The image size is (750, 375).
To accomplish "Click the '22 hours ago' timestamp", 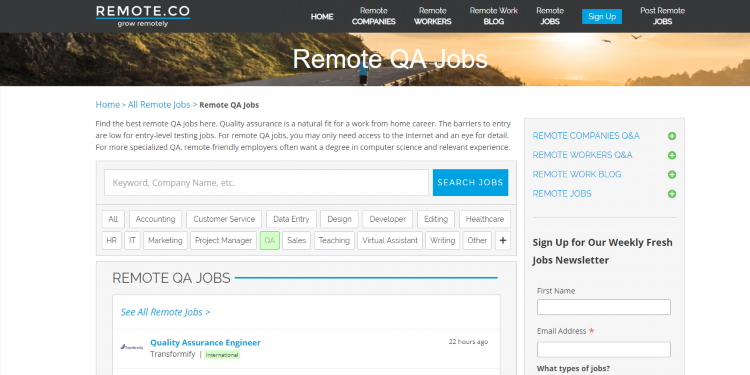I will pos(468,342).
